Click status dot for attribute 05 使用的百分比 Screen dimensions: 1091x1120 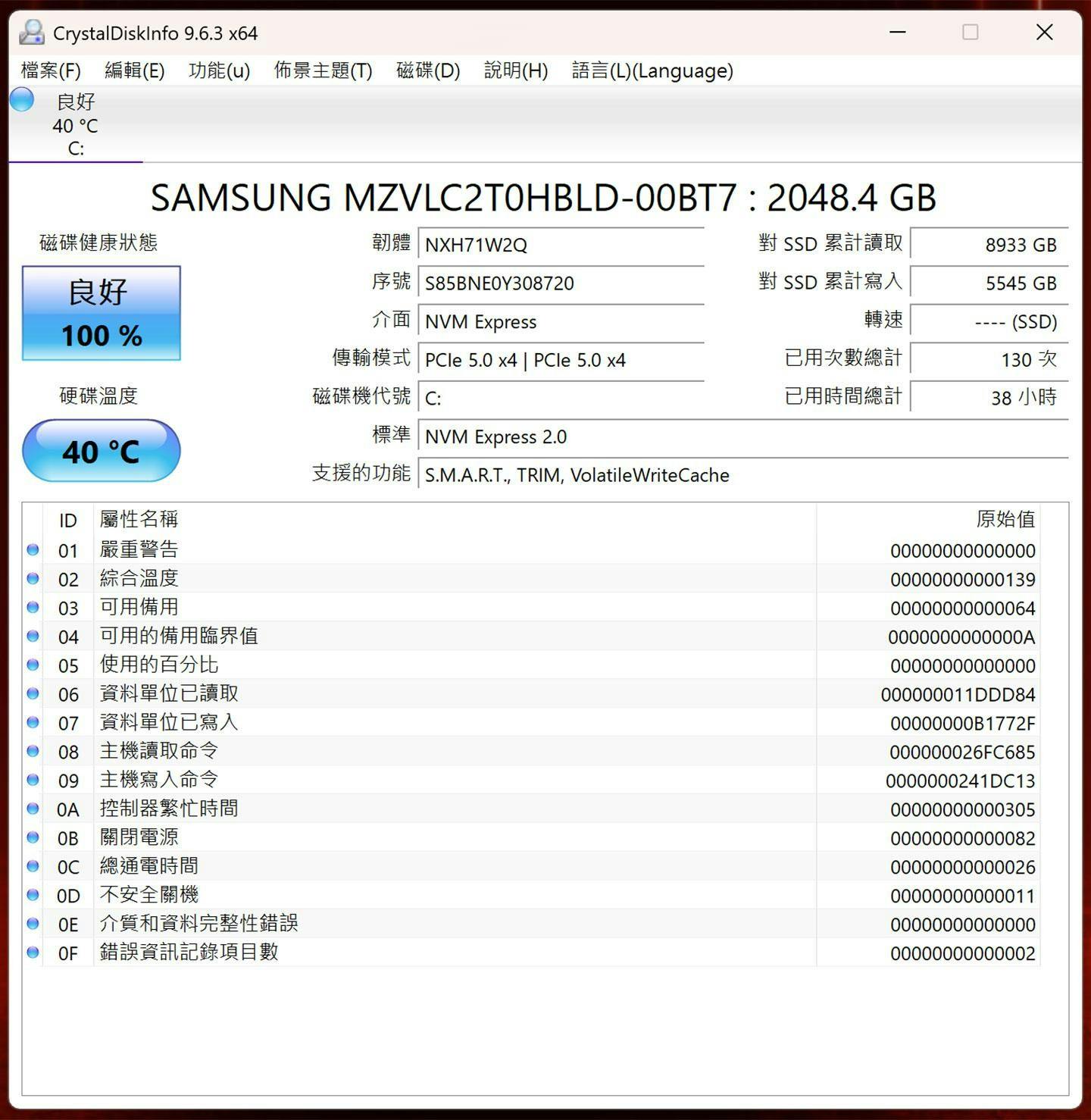point(33,665)
